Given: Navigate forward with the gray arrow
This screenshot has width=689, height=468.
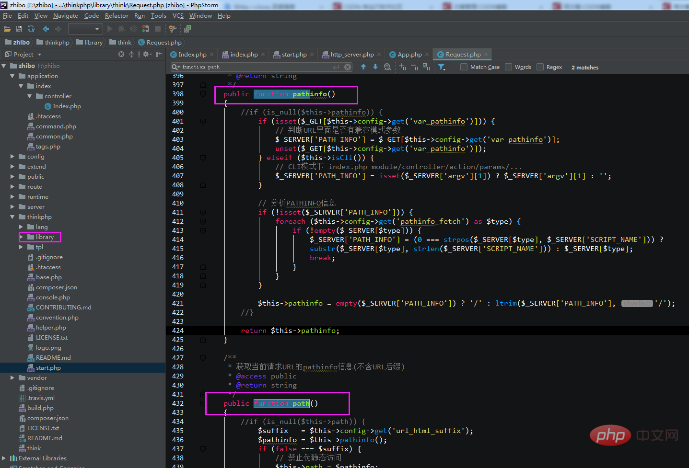Looking at the screenshot, I should [58, 29].
